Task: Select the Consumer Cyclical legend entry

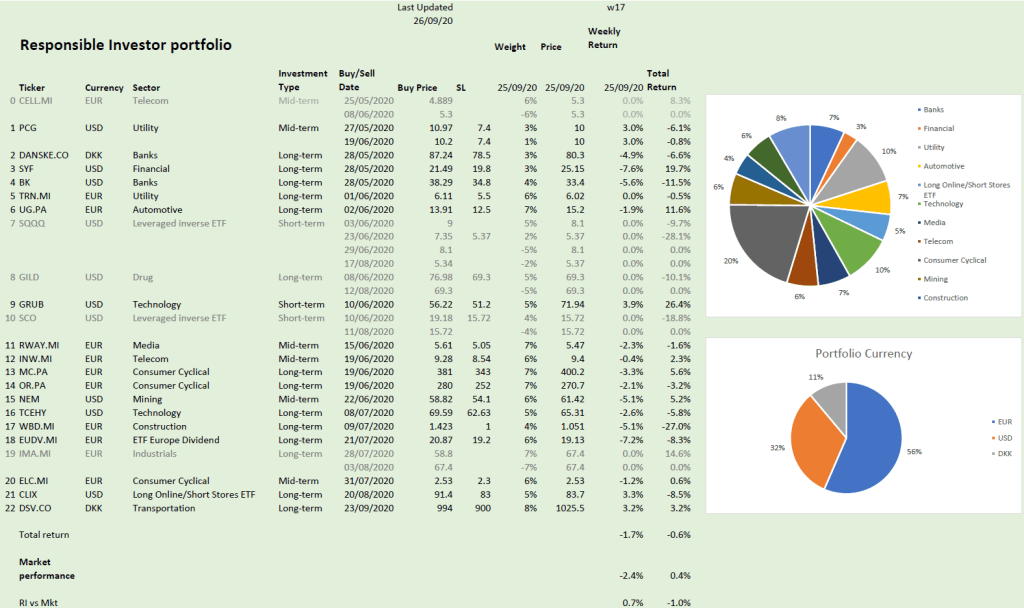Action: [x=955, y=260]
